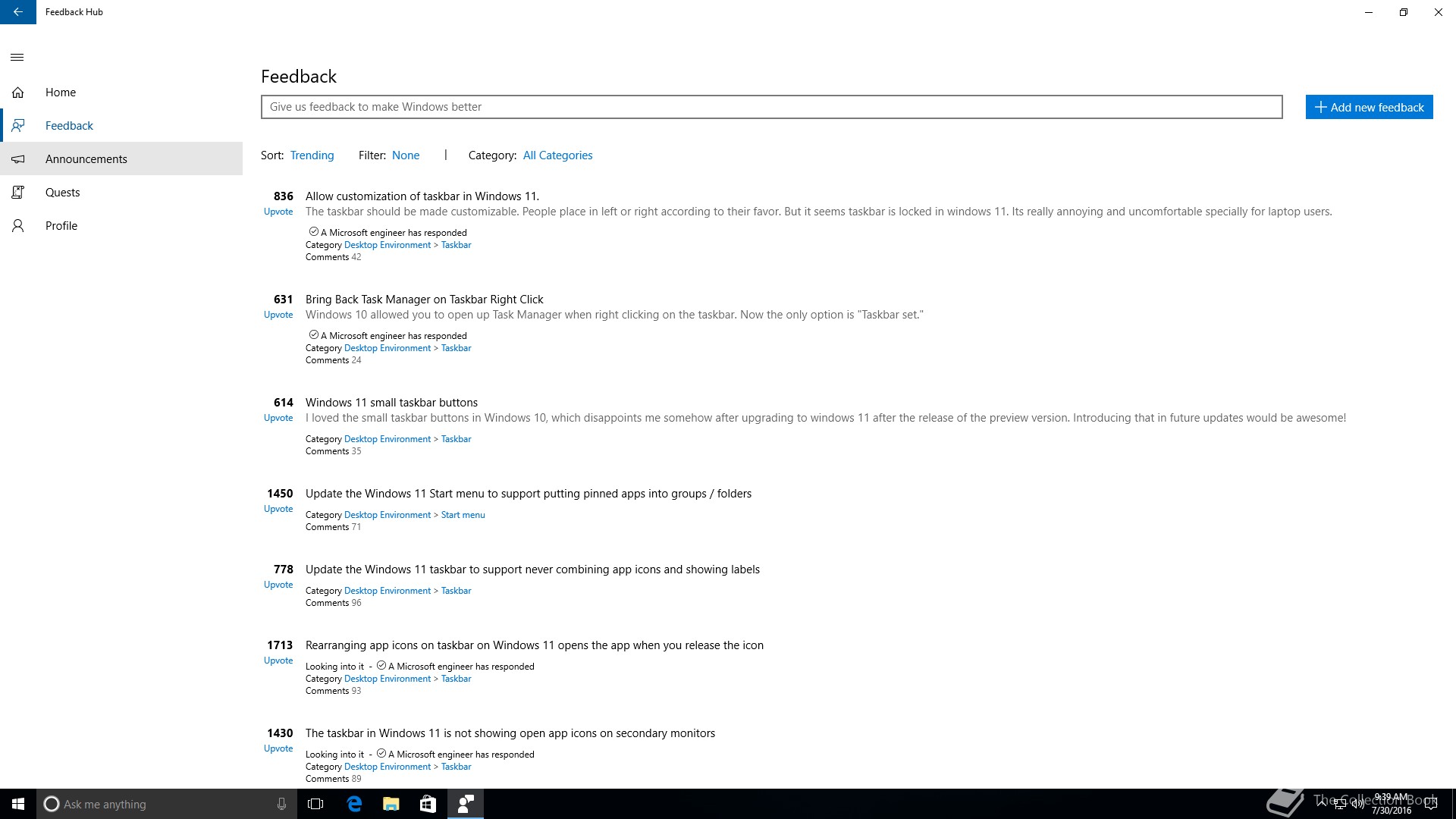
Task: Open Quests section
Action: click(62, 193)
